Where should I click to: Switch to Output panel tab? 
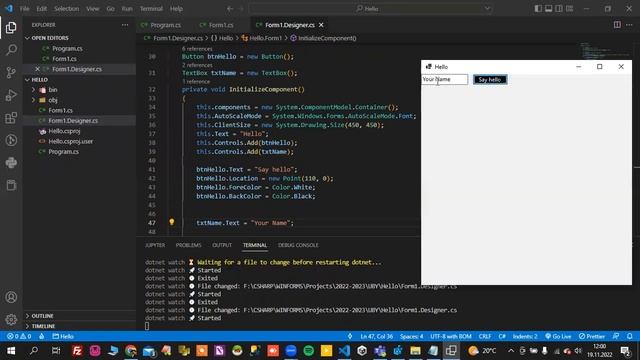[x=222, y=245]
